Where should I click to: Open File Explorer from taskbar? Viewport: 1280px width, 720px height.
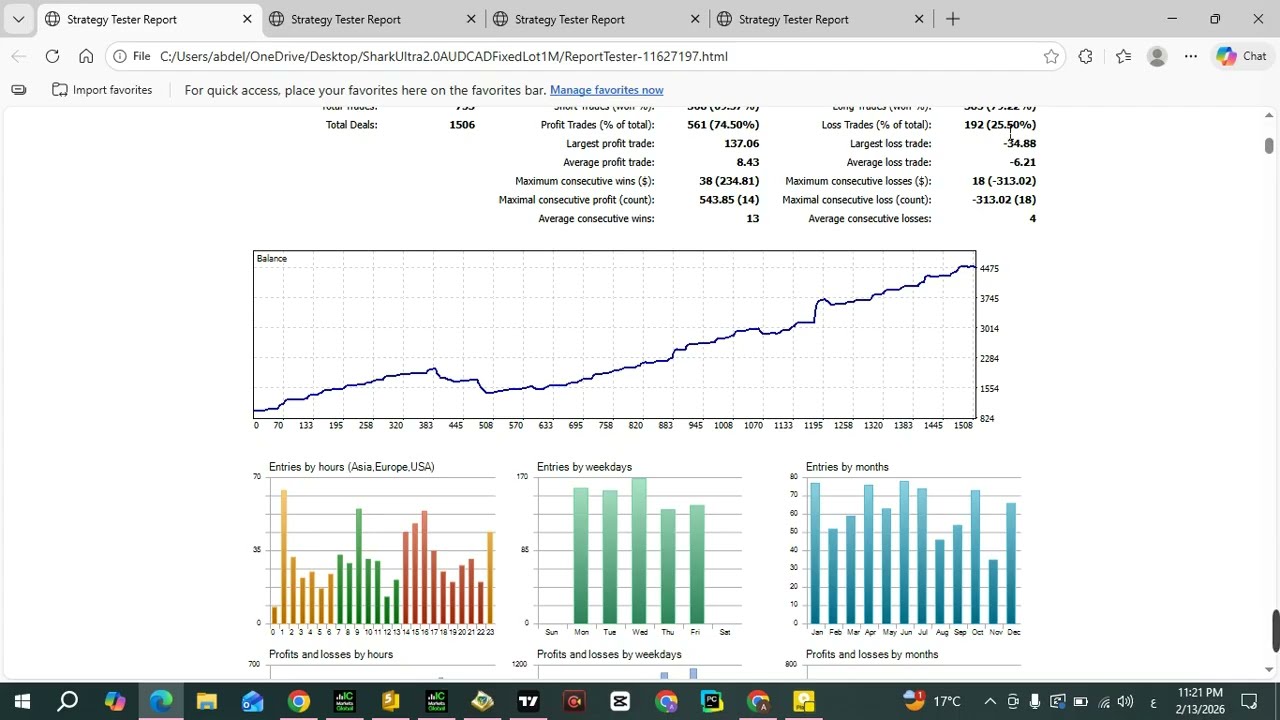tap(206, 701)
